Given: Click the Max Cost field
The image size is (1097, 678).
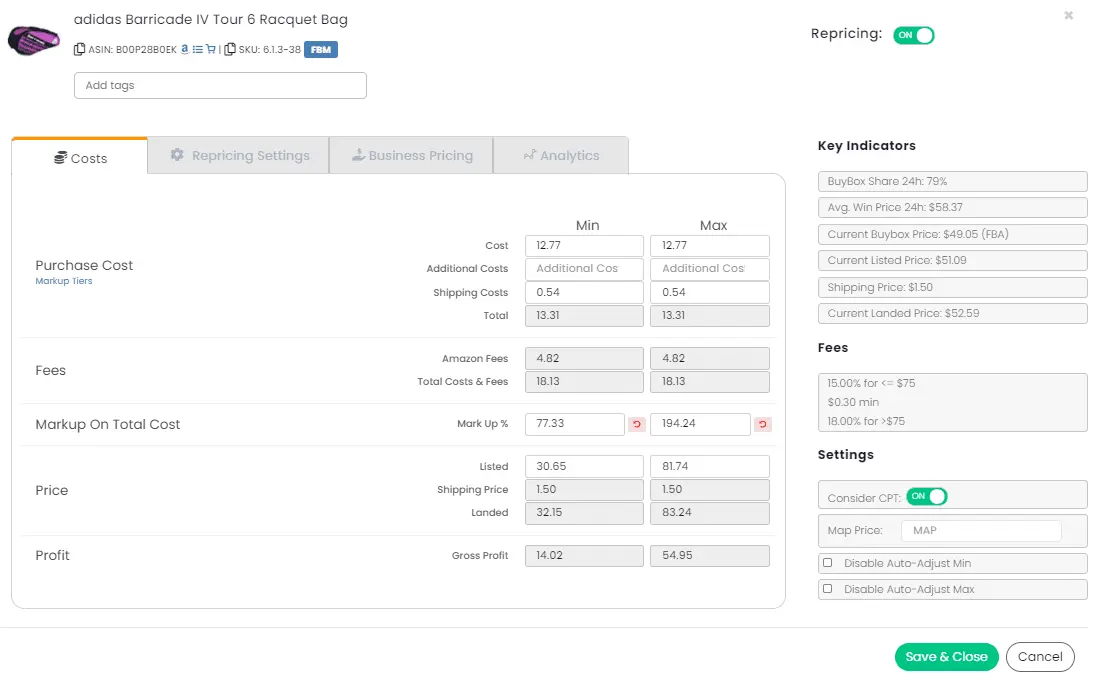Looking at the screenshot, I should [x=710, y=246].
